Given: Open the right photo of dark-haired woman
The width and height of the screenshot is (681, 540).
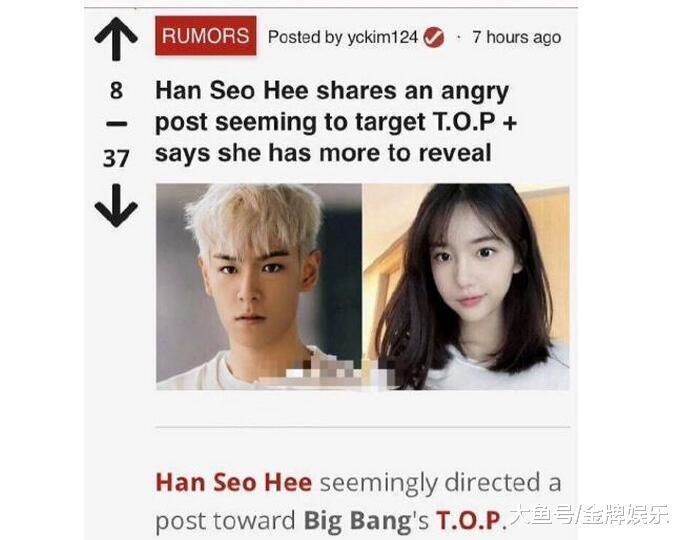Looking at the screenshot, I should click(466, 286).
